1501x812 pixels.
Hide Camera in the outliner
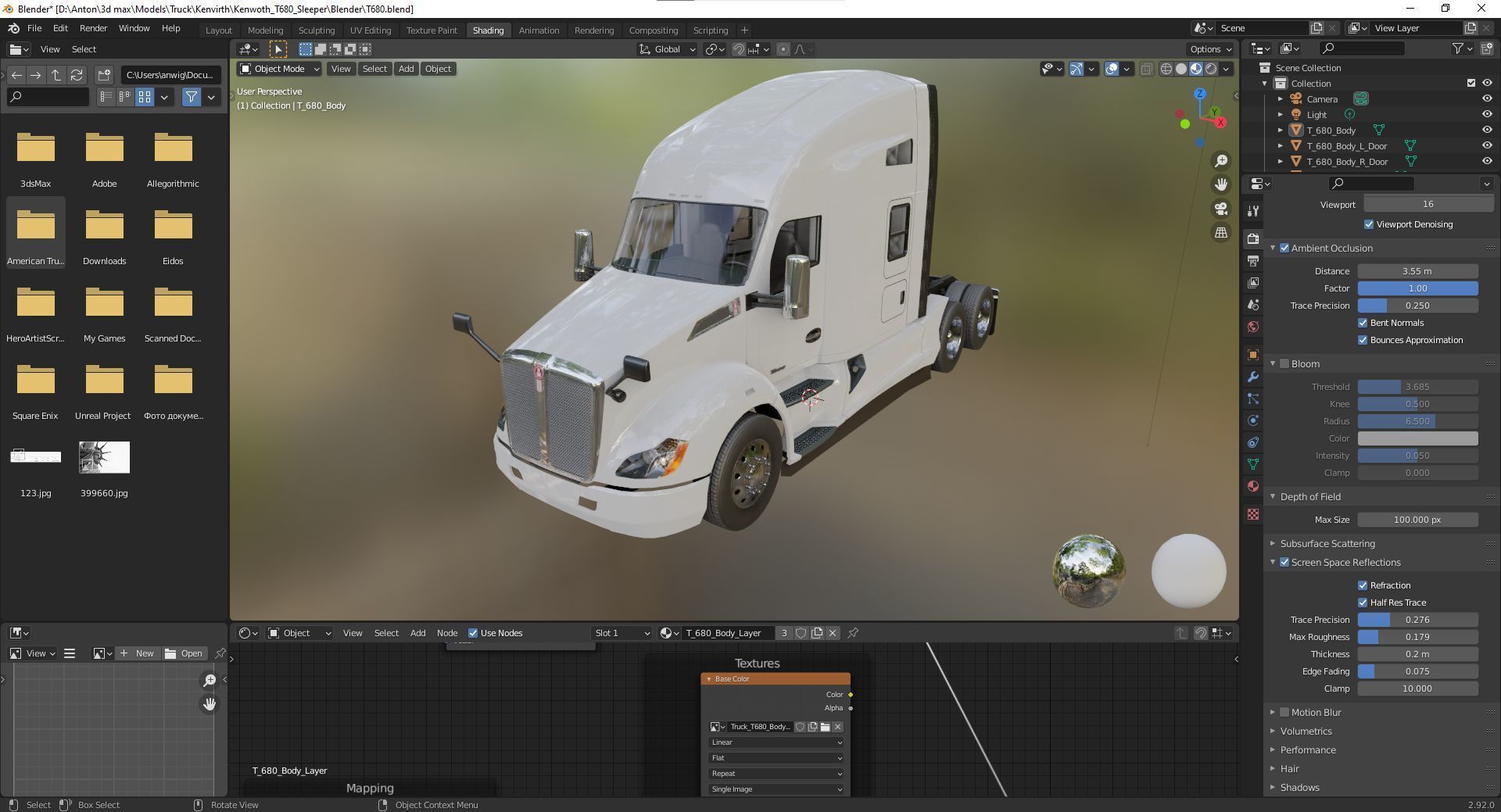pyautogui.click(x=1487, y=98)
